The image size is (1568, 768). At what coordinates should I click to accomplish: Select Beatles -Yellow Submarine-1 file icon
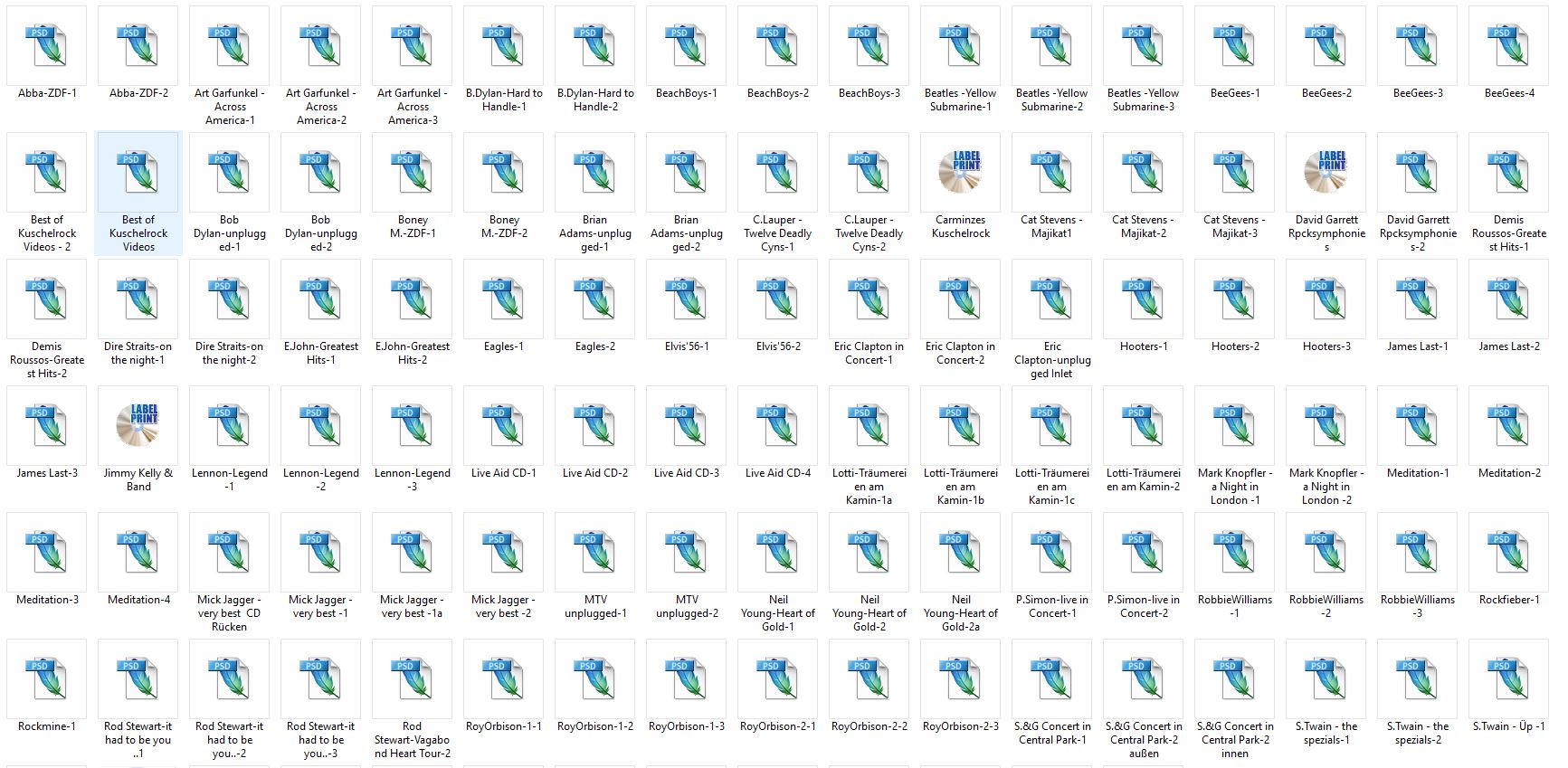(961, 45)
